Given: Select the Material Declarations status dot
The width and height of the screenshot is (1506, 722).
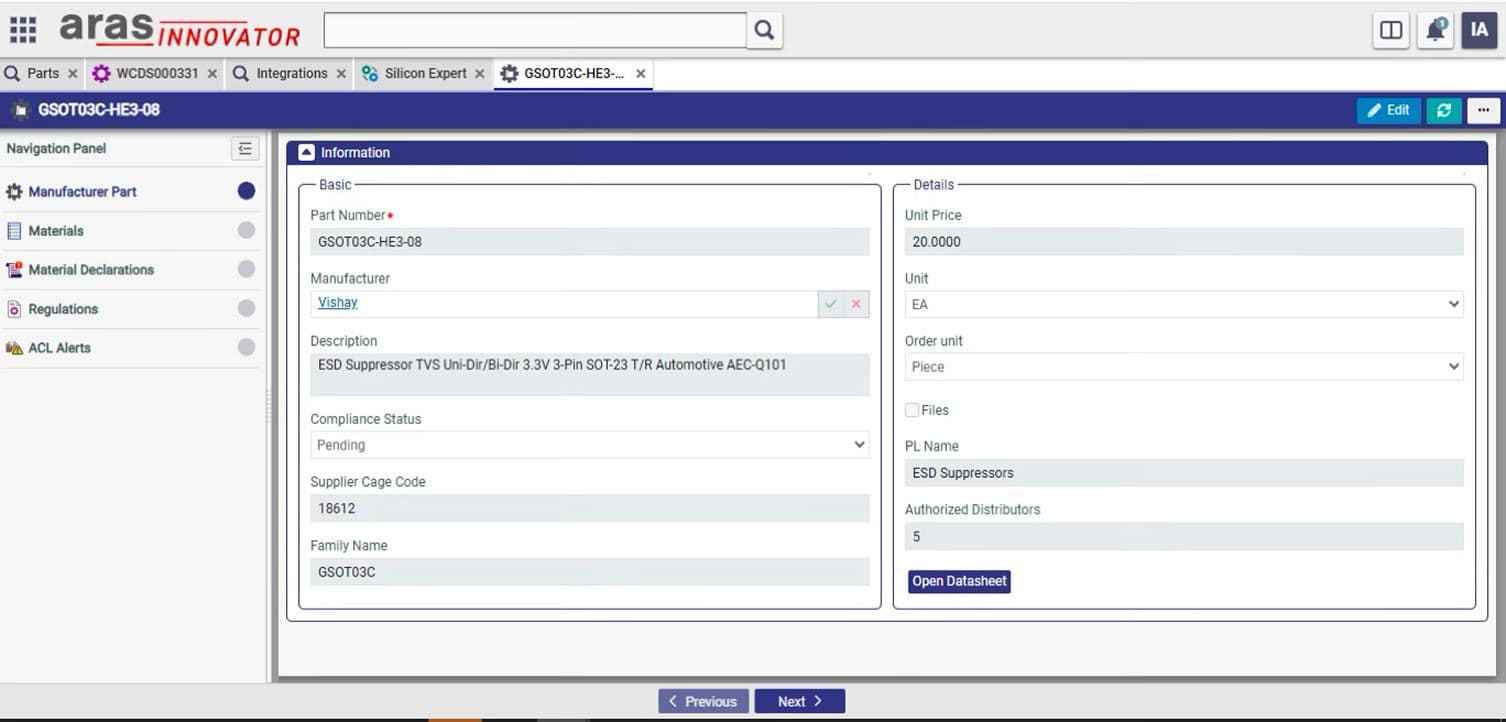Looking at the screenshot, I should point(246,269).
